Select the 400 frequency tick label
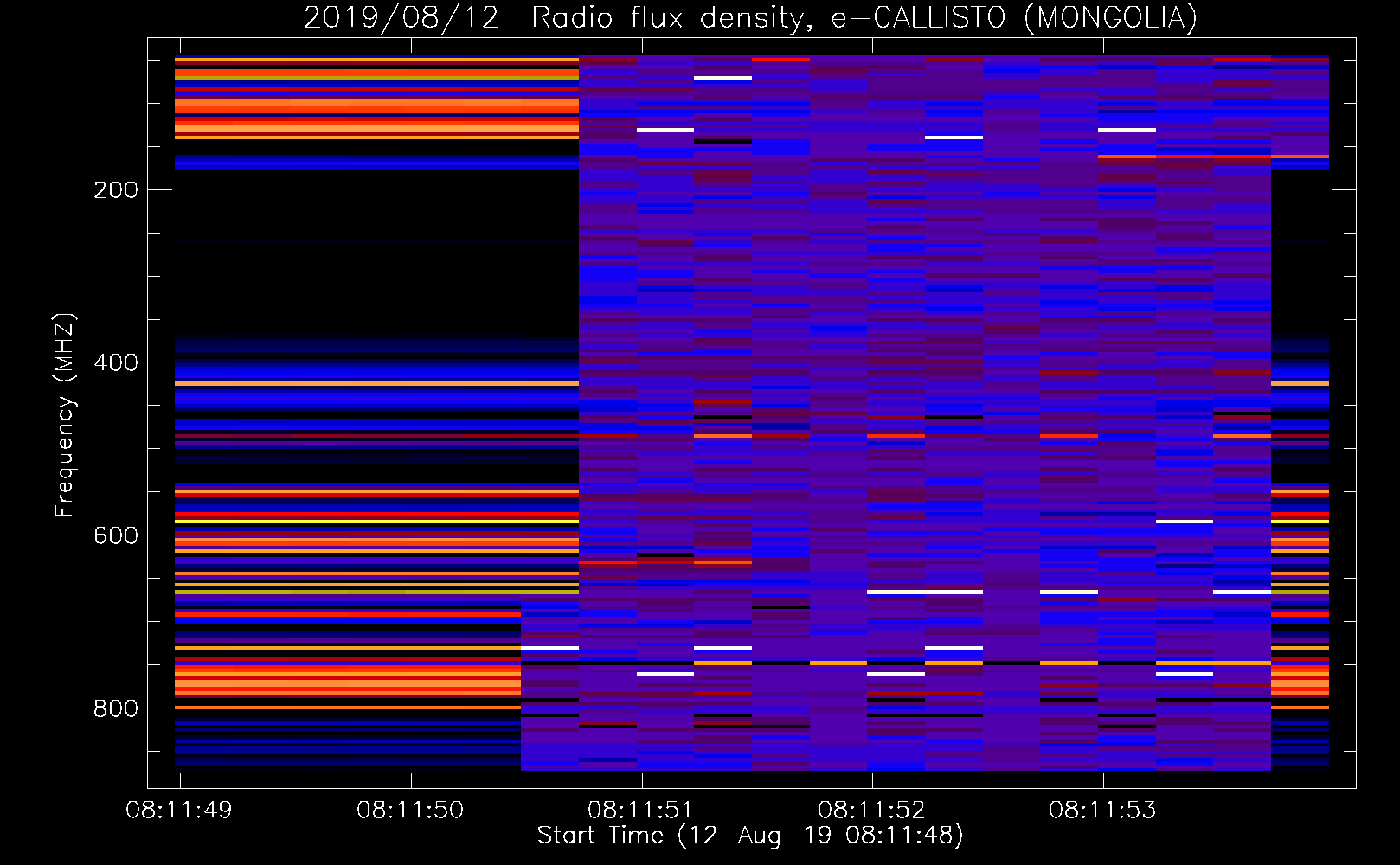The height and width of the screenshot is (865, 1400). pos(116,363)
